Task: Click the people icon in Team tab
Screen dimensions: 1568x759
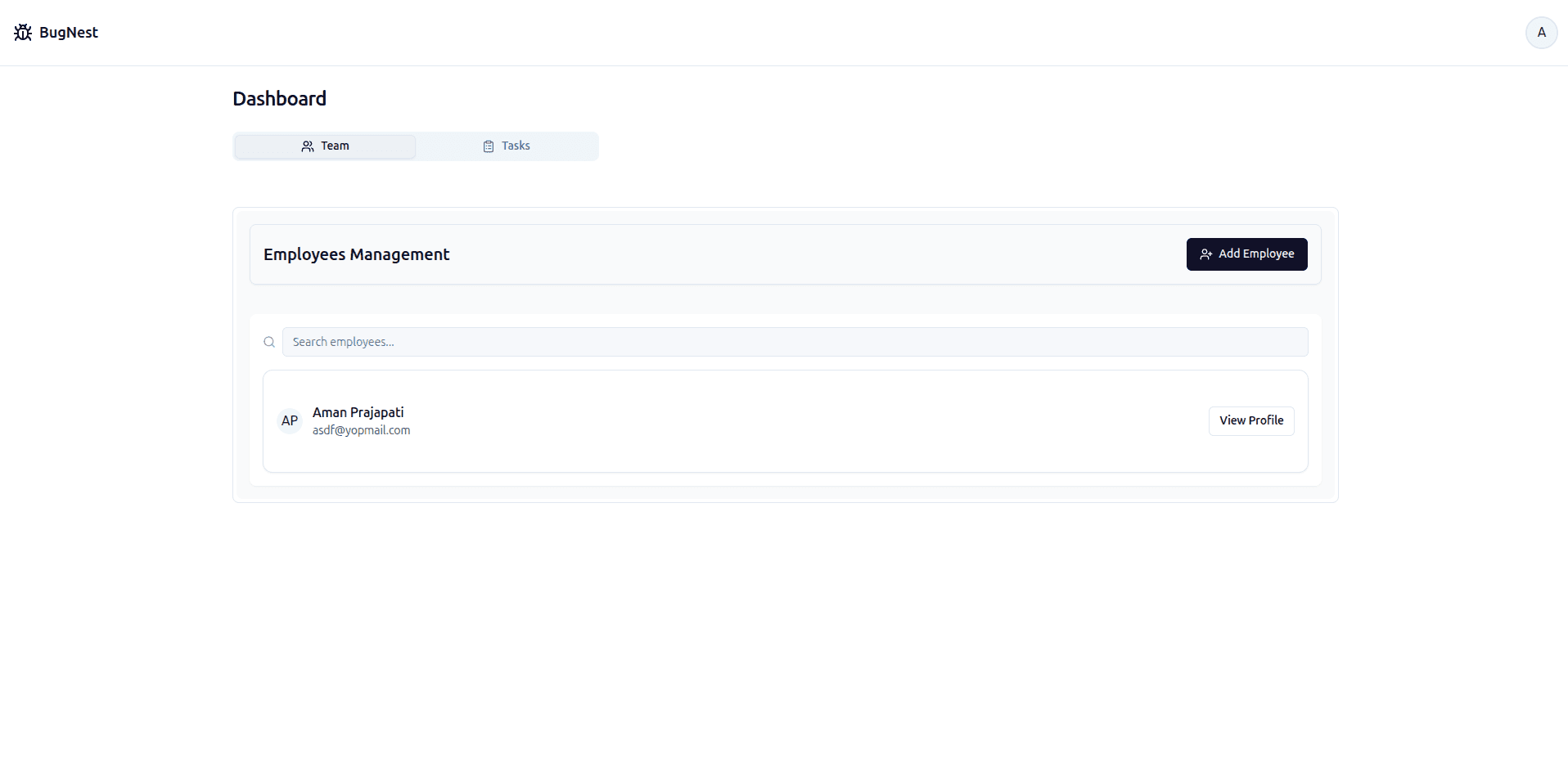Action: 308,146
